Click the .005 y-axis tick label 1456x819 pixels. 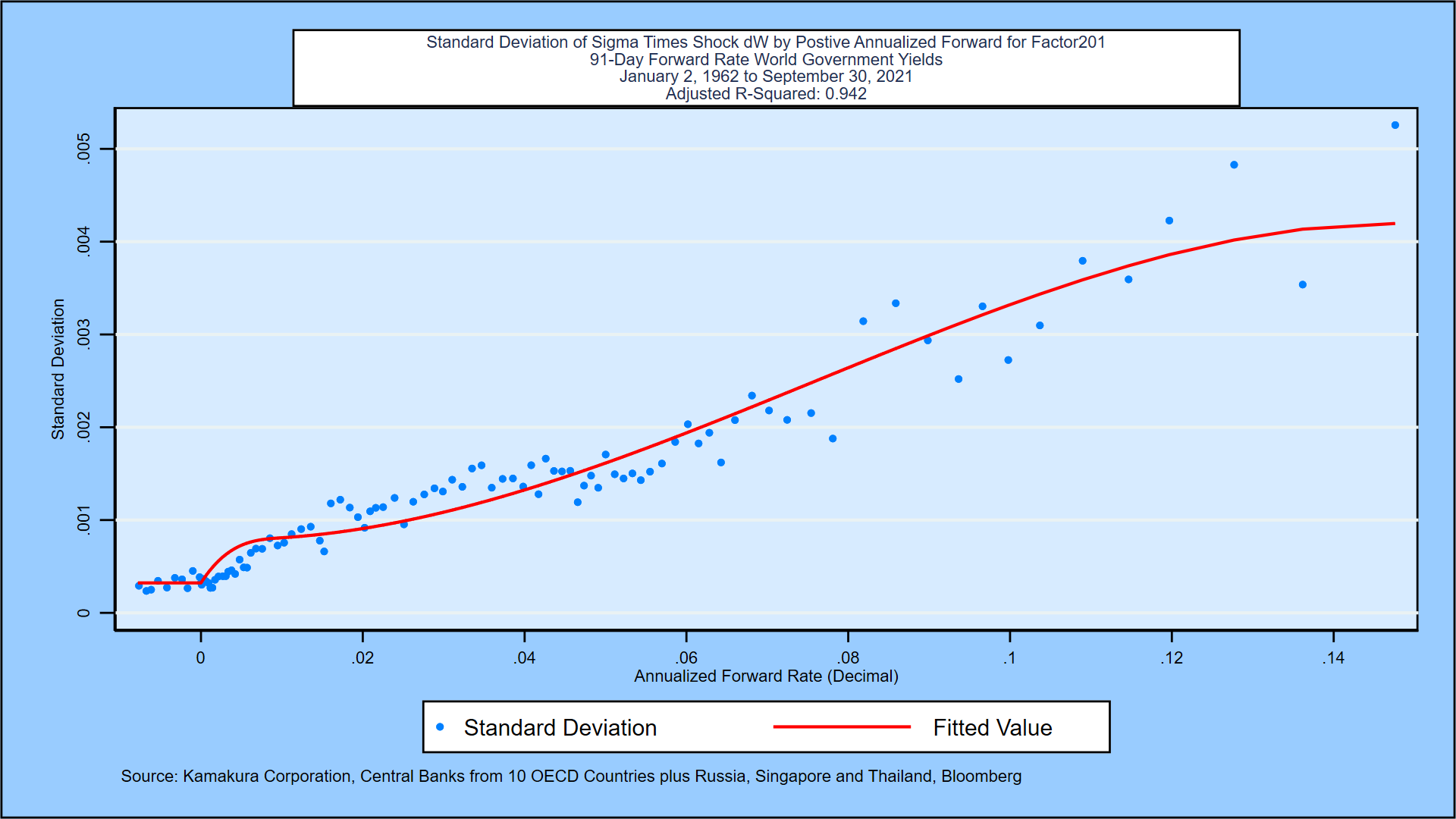click(83, 148)
